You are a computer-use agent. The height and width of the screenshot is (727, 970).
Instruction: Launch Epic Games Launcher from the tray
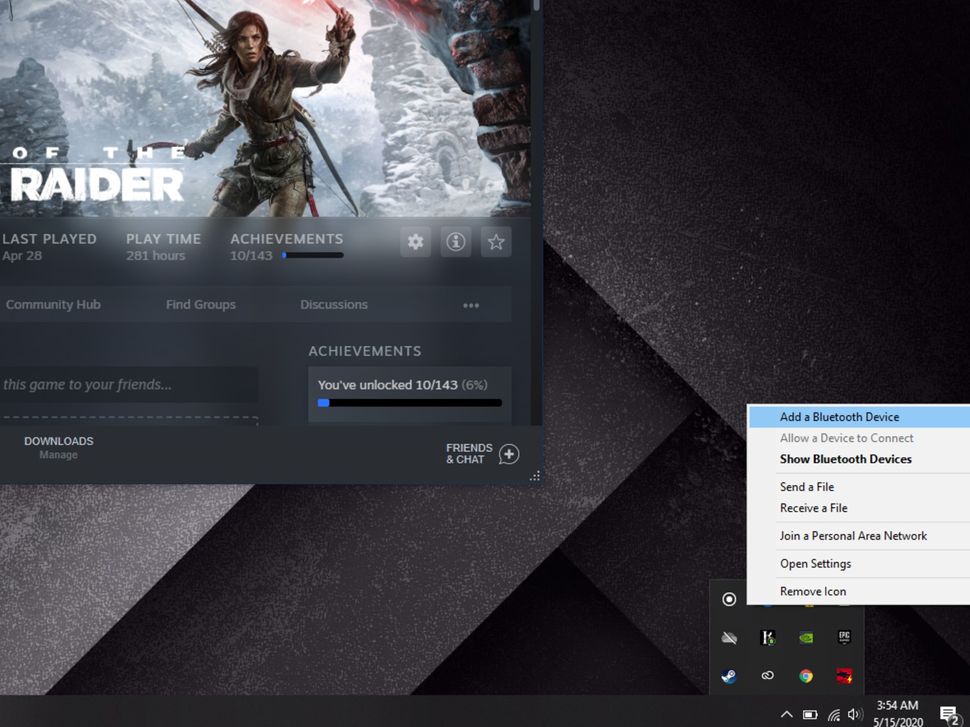845,638
